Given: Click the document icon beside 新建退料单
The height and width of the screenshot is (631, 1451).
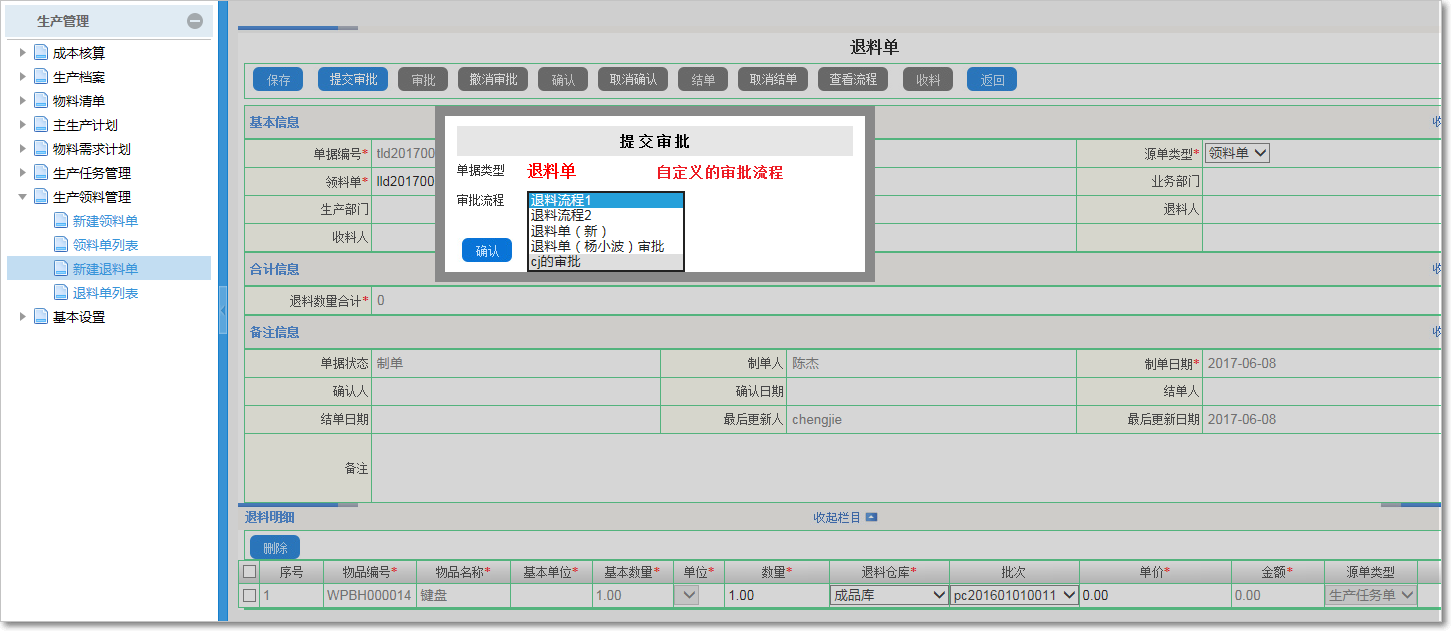Looking at the screenshot, I should [x=60, y=268].
